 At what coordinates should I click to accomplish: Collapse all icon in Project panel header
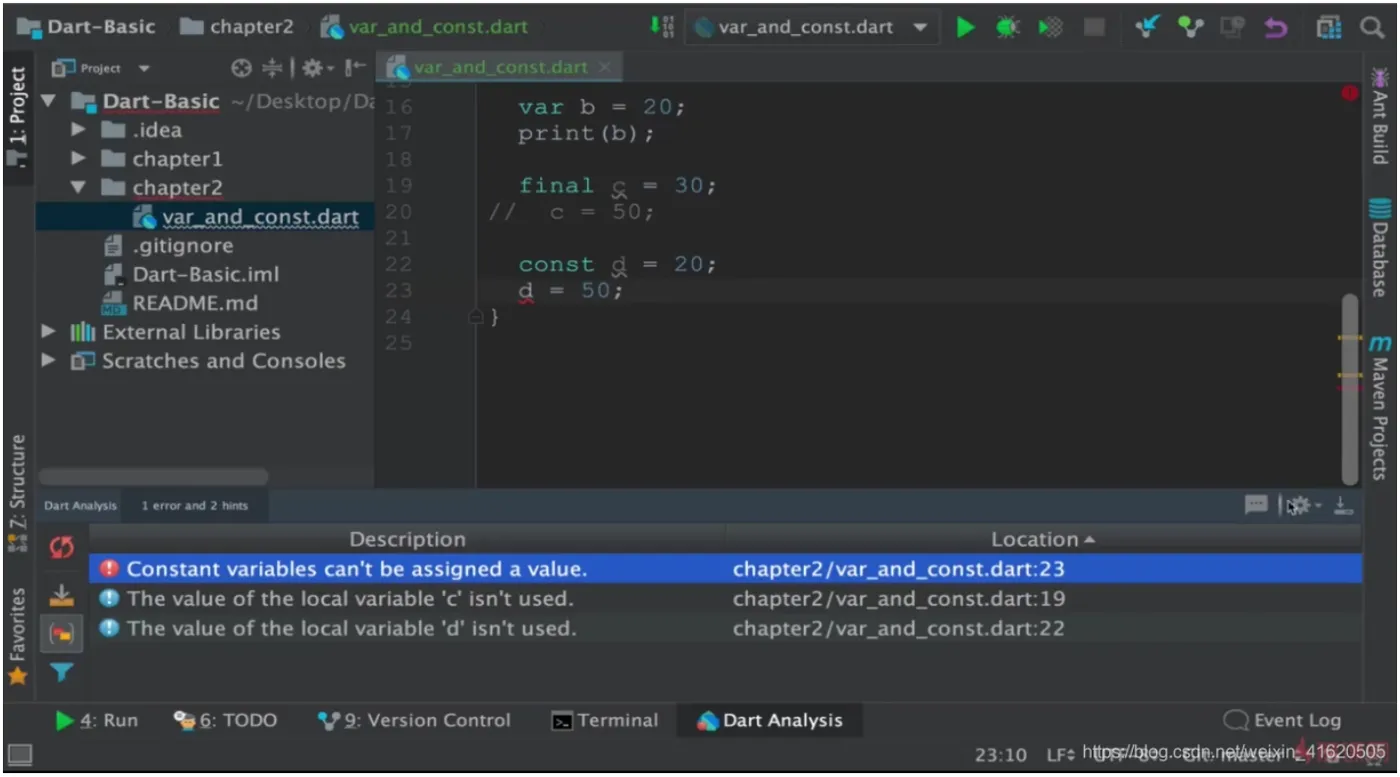272,68
